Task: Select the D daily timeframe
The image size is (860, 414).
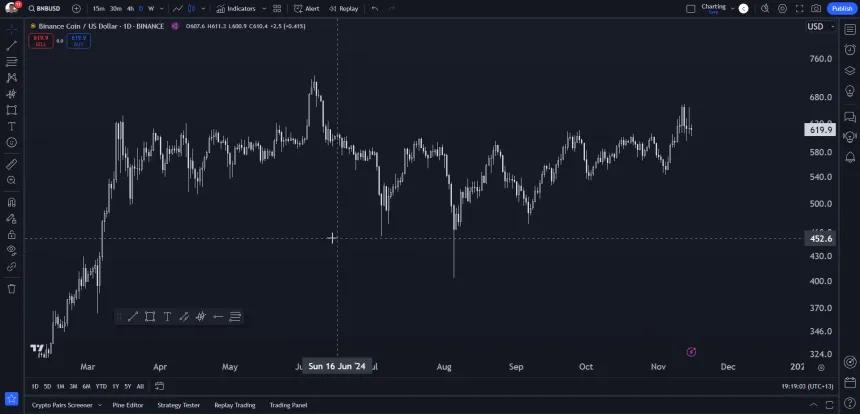Action: pyautogui.click(x=141, y=9)
